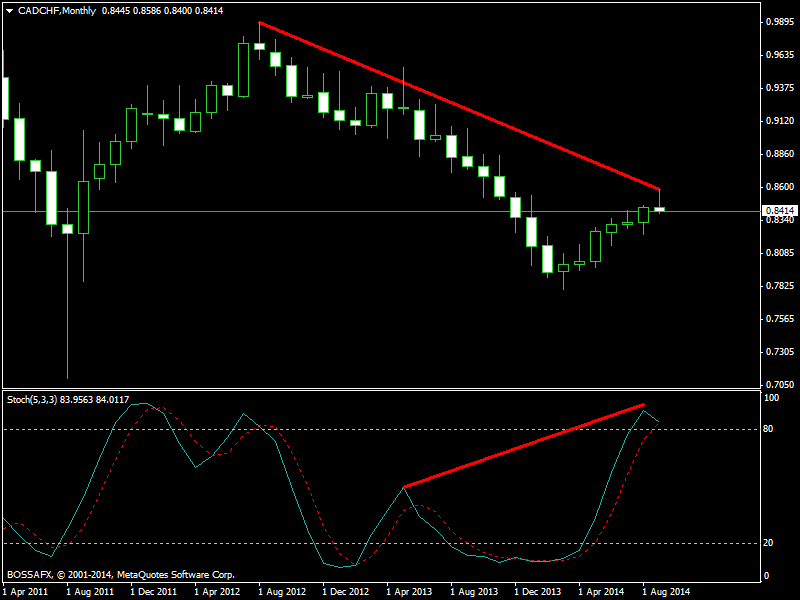Click the OHLC values 0.8445 0.8586 0.8400 0.8414

pos(162,11)
